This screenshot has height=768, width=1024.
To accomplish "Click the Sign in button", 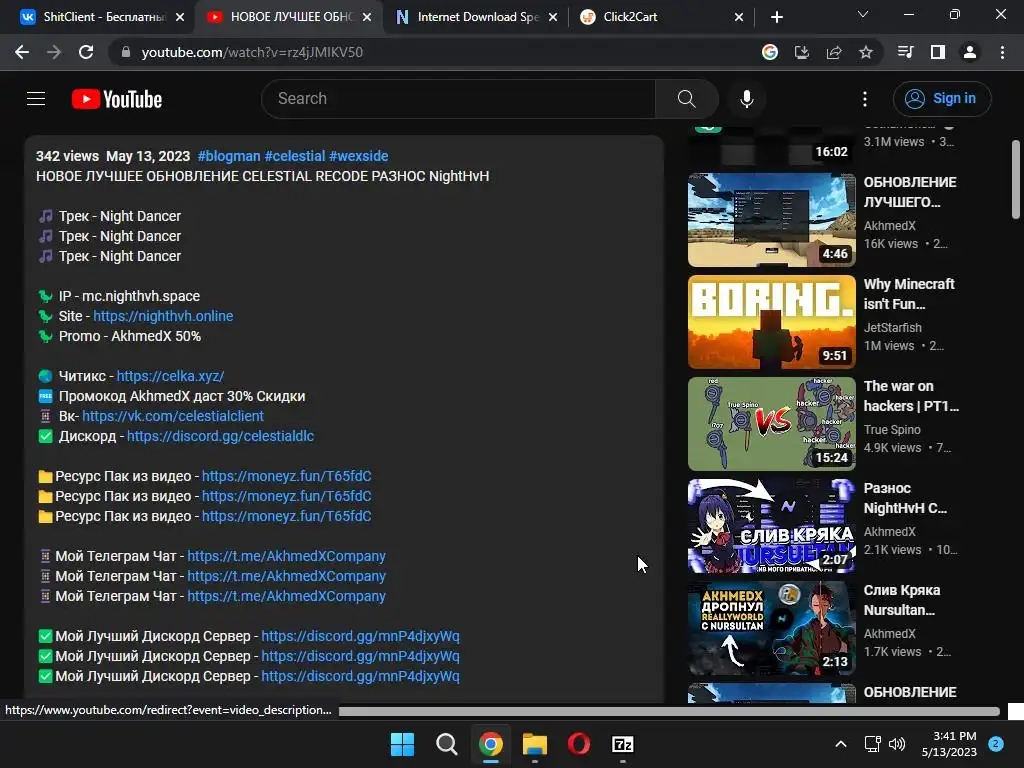I will pos(942,99).
